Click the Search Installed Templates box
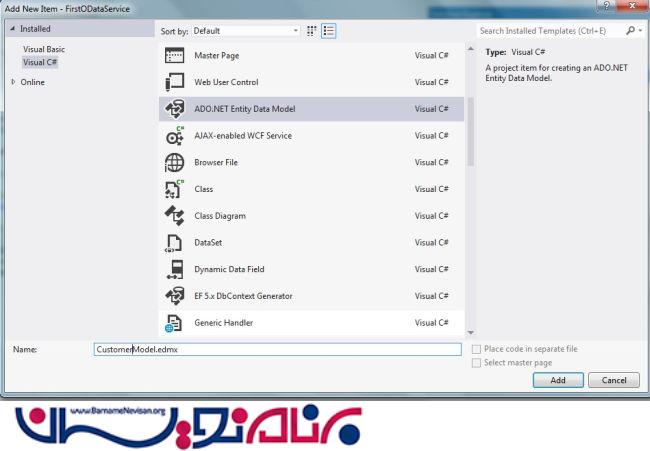This screenshot has height=451, width=650. point(551,31)
